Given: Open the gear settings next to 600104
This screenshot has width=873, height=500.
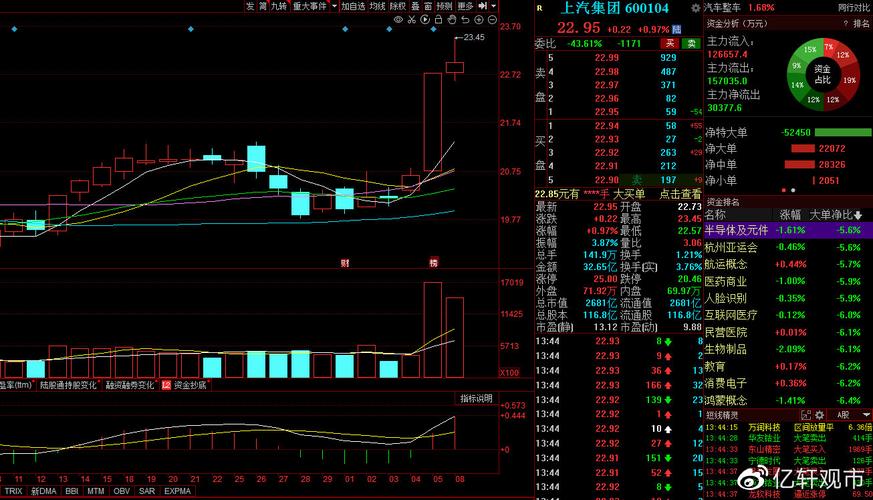Looking at the screenshot, I should [695, 8].
